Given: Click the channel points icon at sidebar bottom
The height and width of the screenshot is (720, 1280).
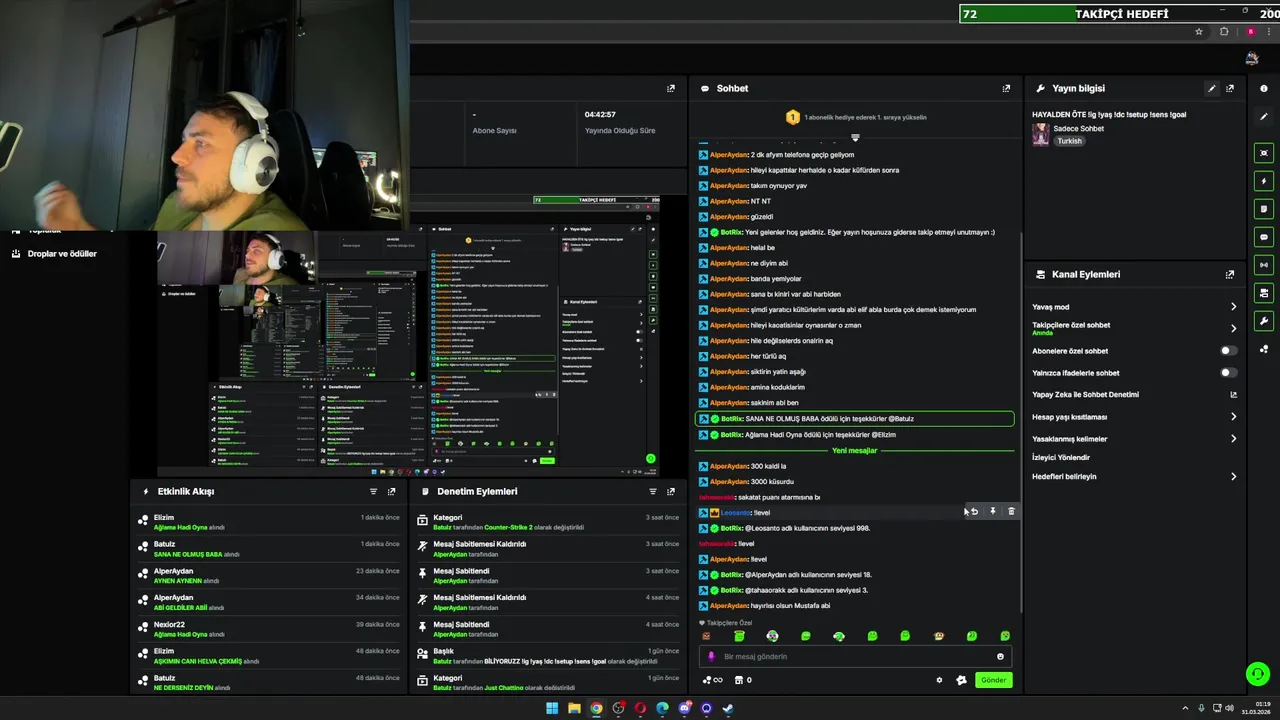Looking at the screenshot, I should [1264, 349].
